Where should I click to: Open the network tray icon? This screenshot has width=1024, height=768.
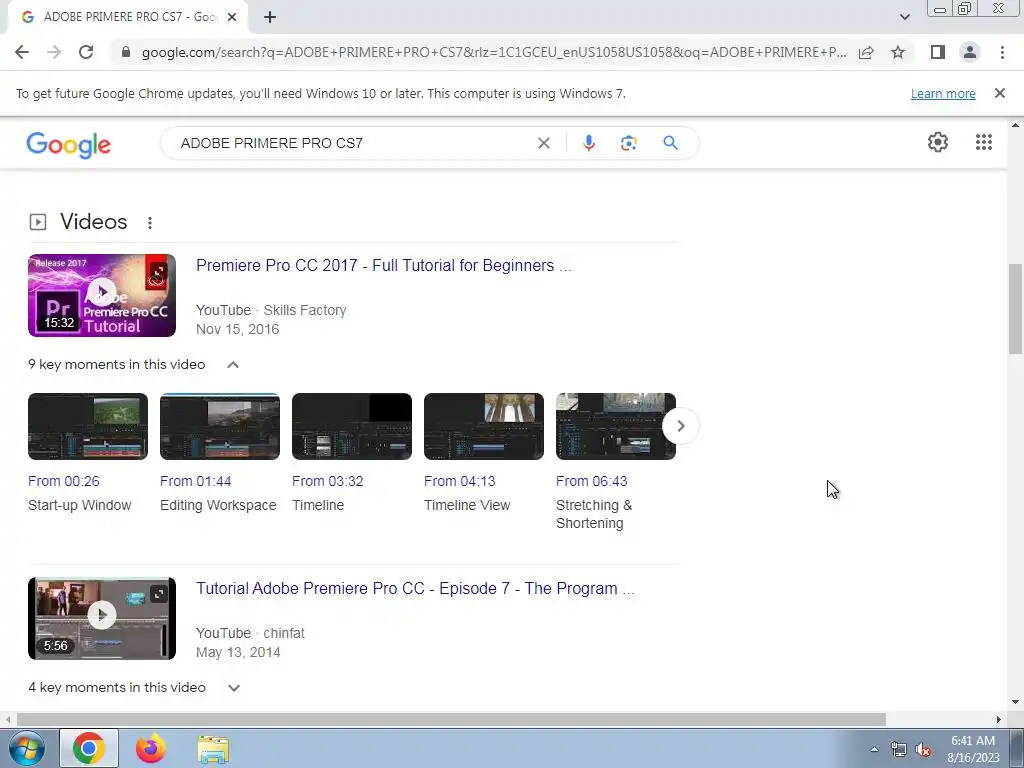pos(899,750)
